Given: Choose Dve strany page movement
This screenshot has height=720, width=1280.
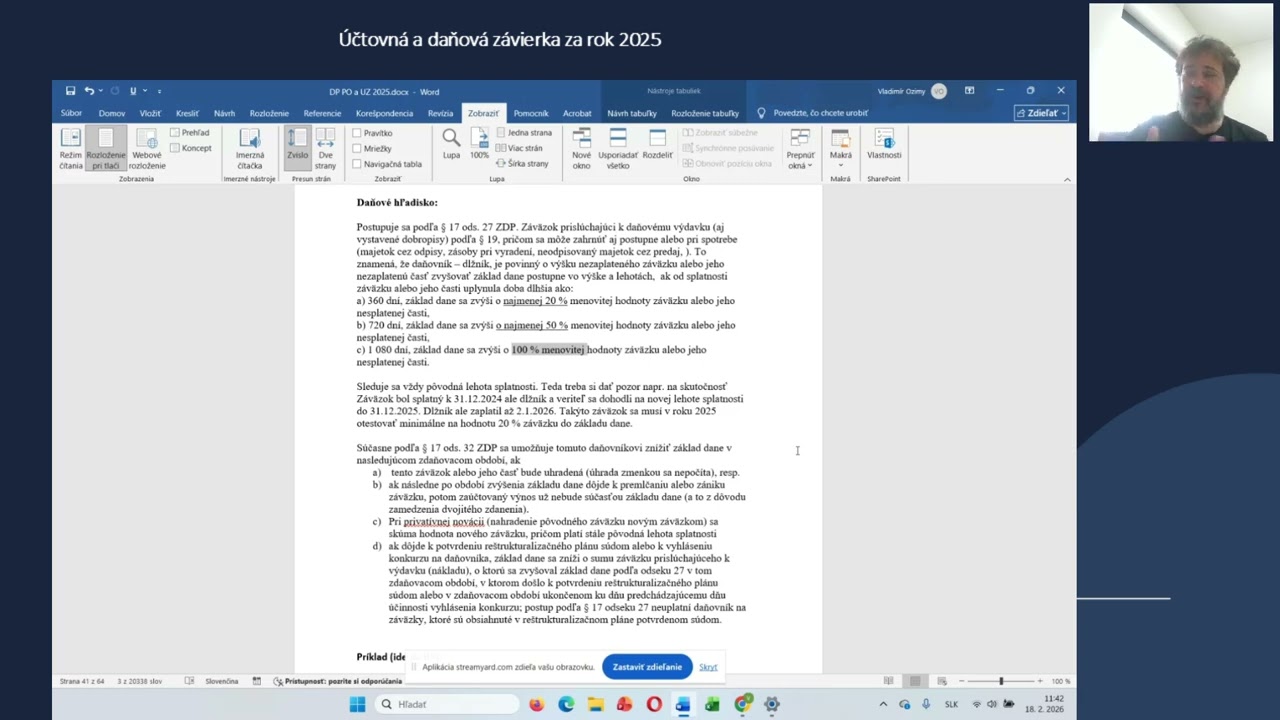Looking at the screenshot, I should click(x=325, y=149).
